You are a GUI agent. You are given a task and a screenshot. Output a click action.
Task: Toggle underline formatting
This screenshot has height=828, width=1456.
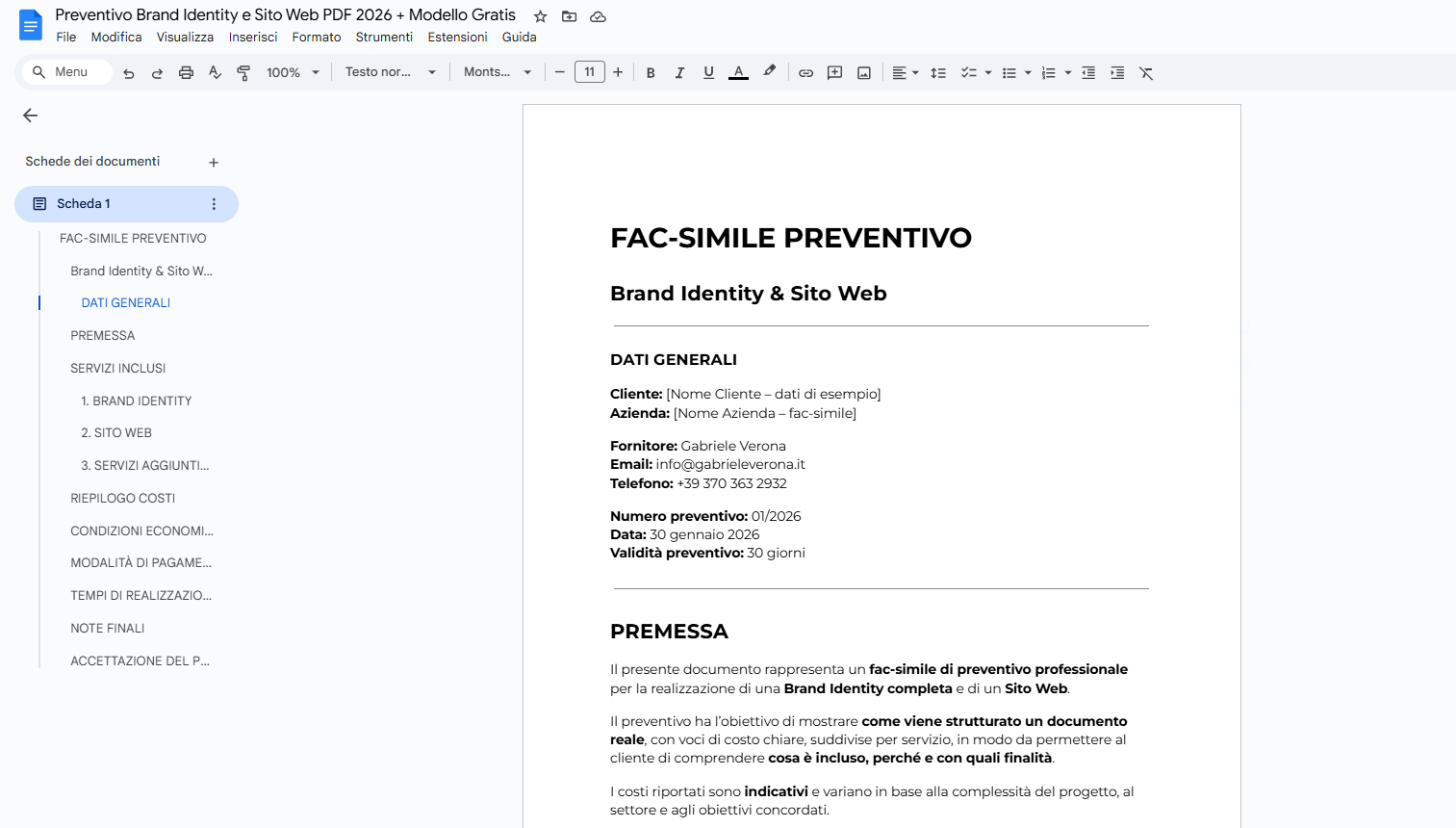tap(709, 73)
